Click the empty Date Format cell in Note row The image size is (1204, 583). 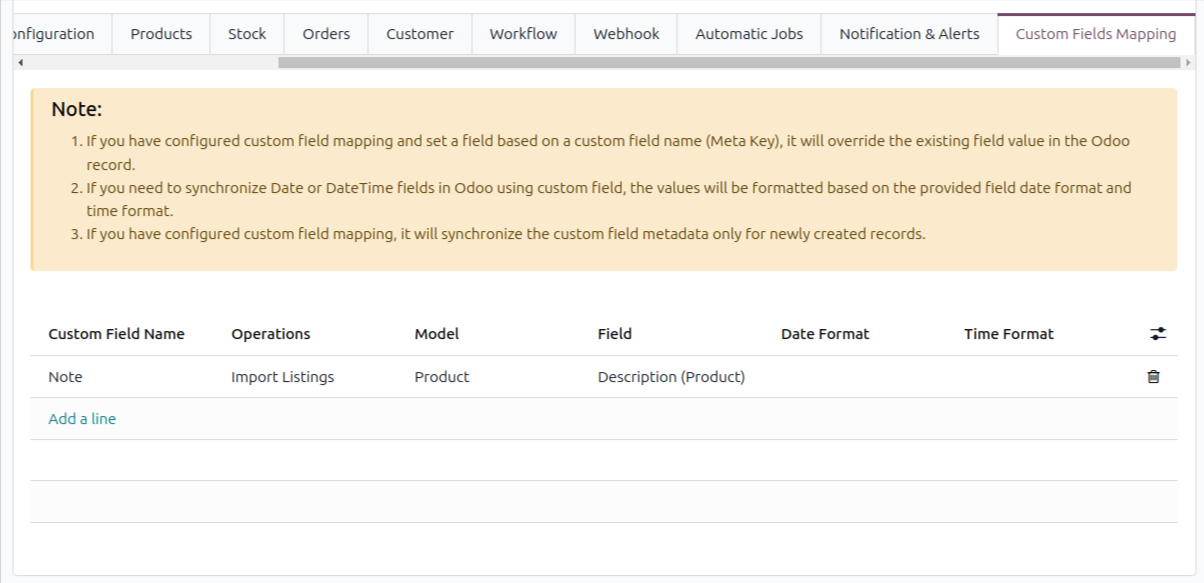[x=864, y=377]
